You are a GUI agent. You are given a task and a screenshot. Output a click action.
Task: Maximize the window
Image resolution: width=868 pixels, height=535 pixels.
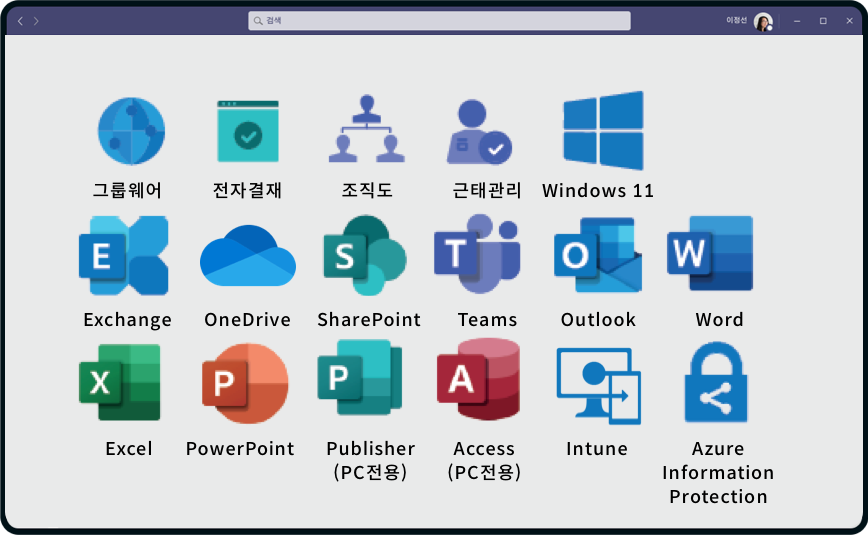point(823,21)
